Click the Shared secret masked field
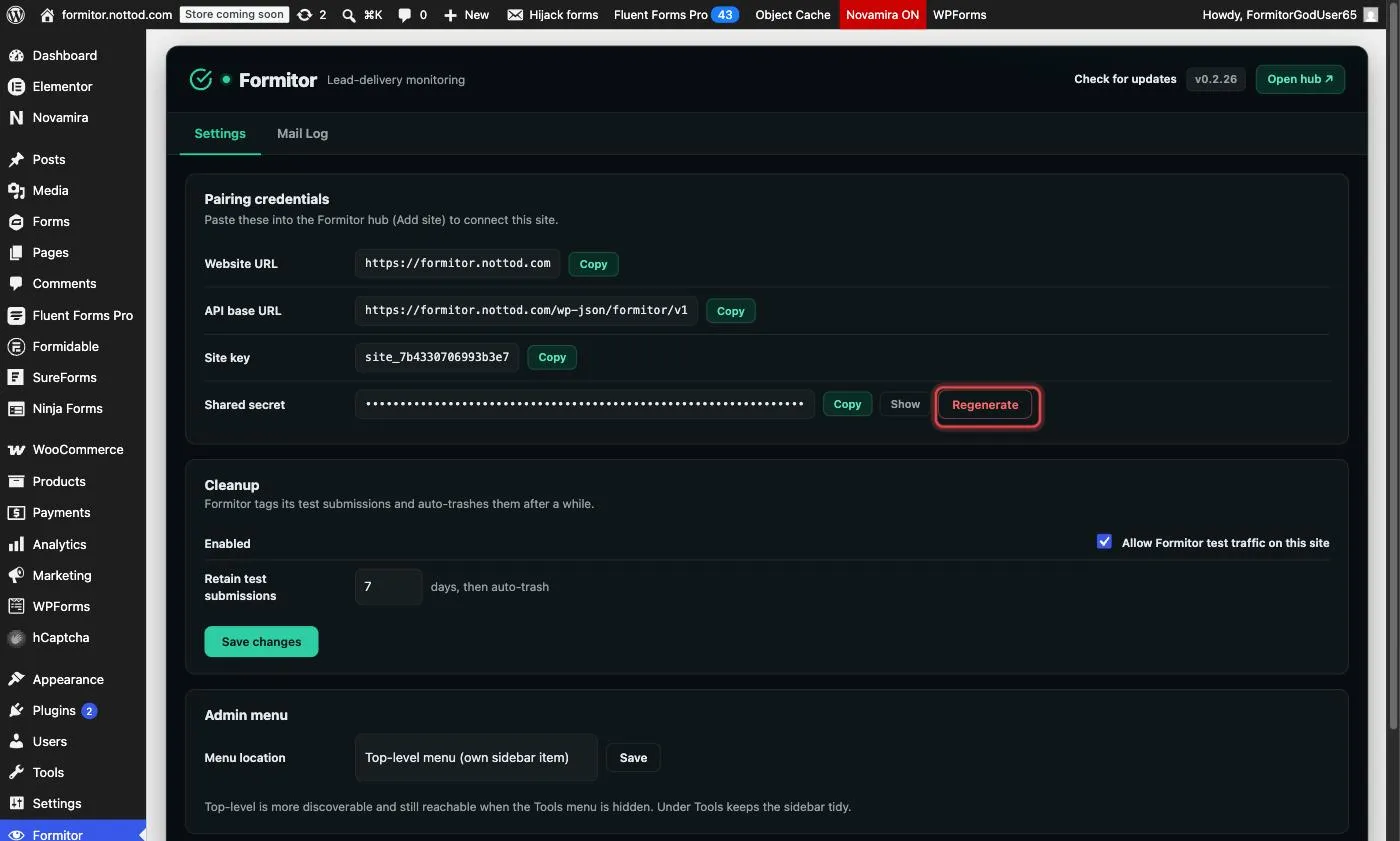The image size is (1400, 841). 584,404
